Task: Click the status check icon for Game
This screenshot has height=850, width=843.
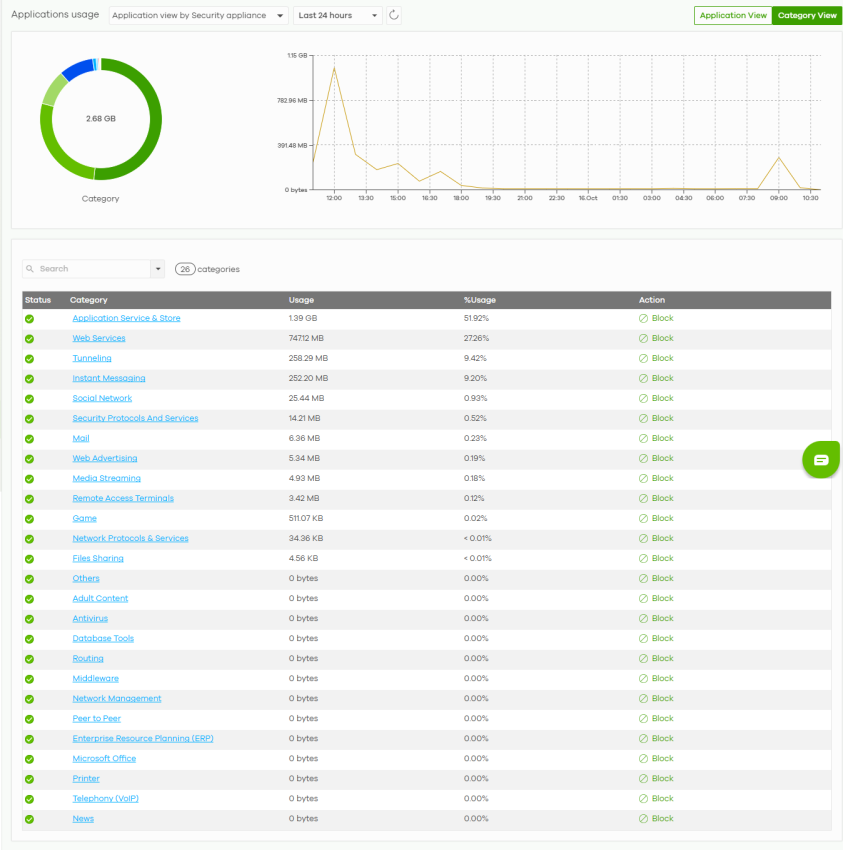Action: coord(30,518)
